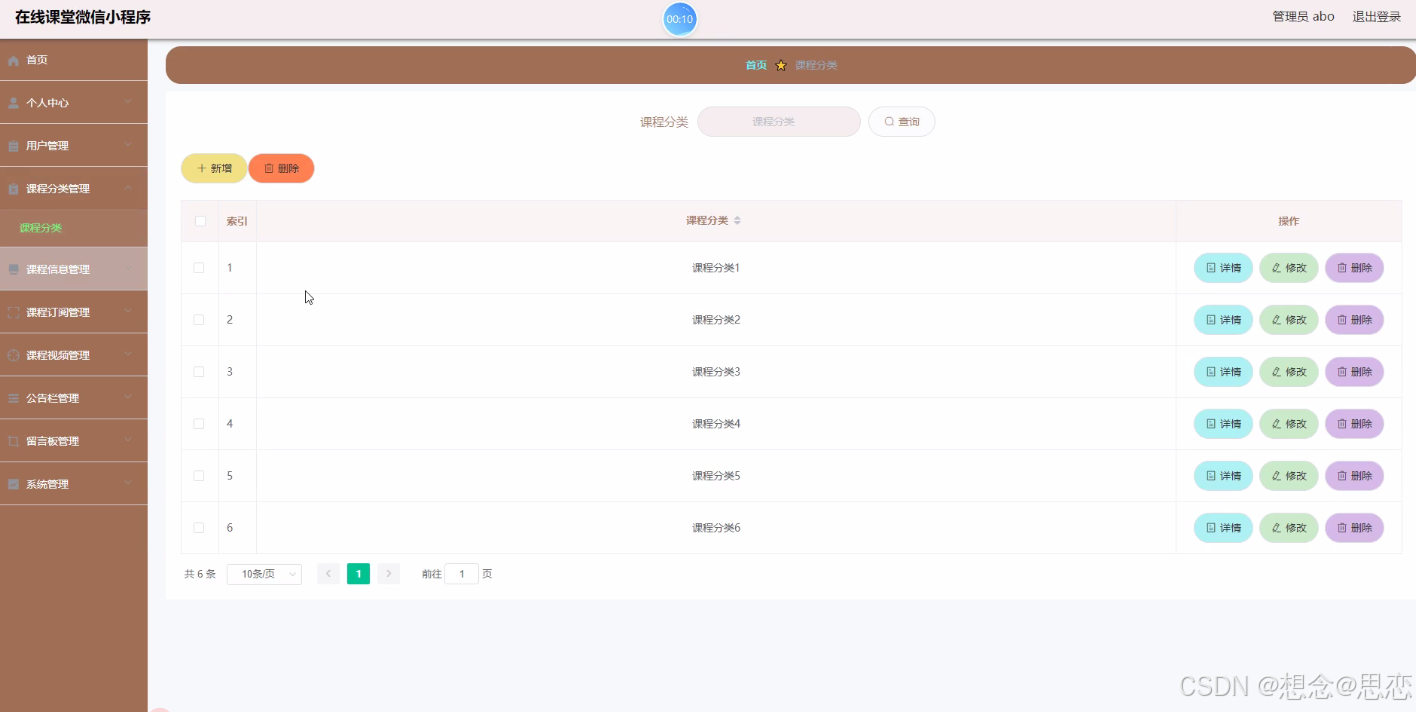
Task: Click the icon beside 课程订阅管理
Action: [13, 313]
